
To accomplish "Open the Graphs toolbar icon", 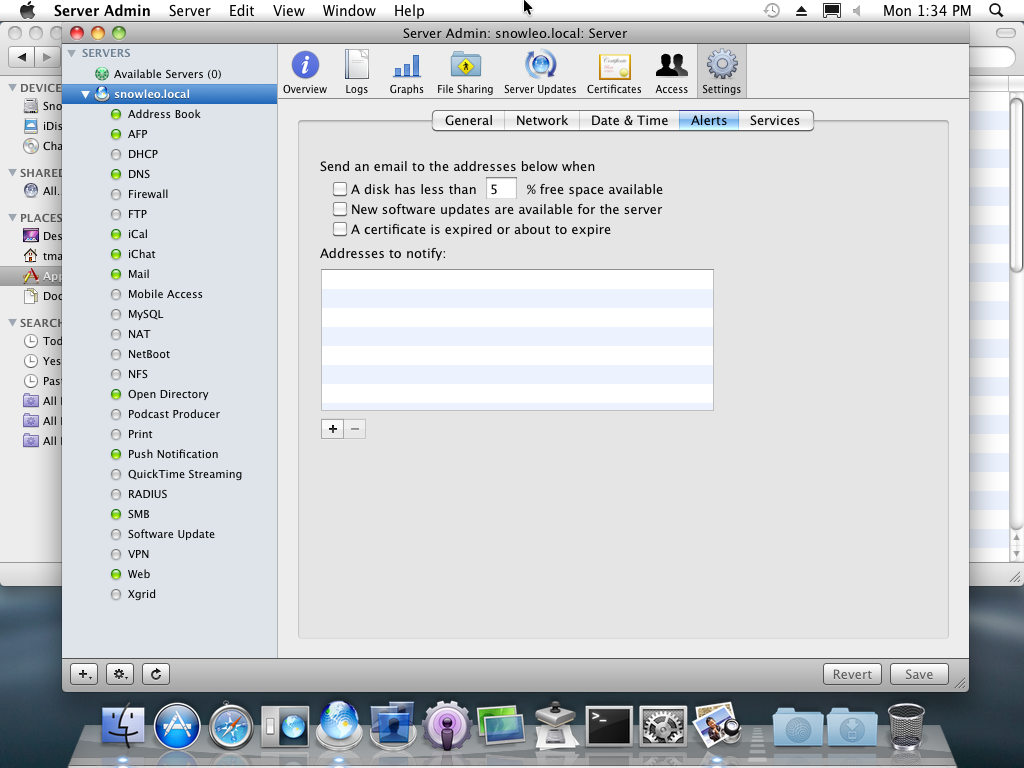I will (x=406, y=72).
